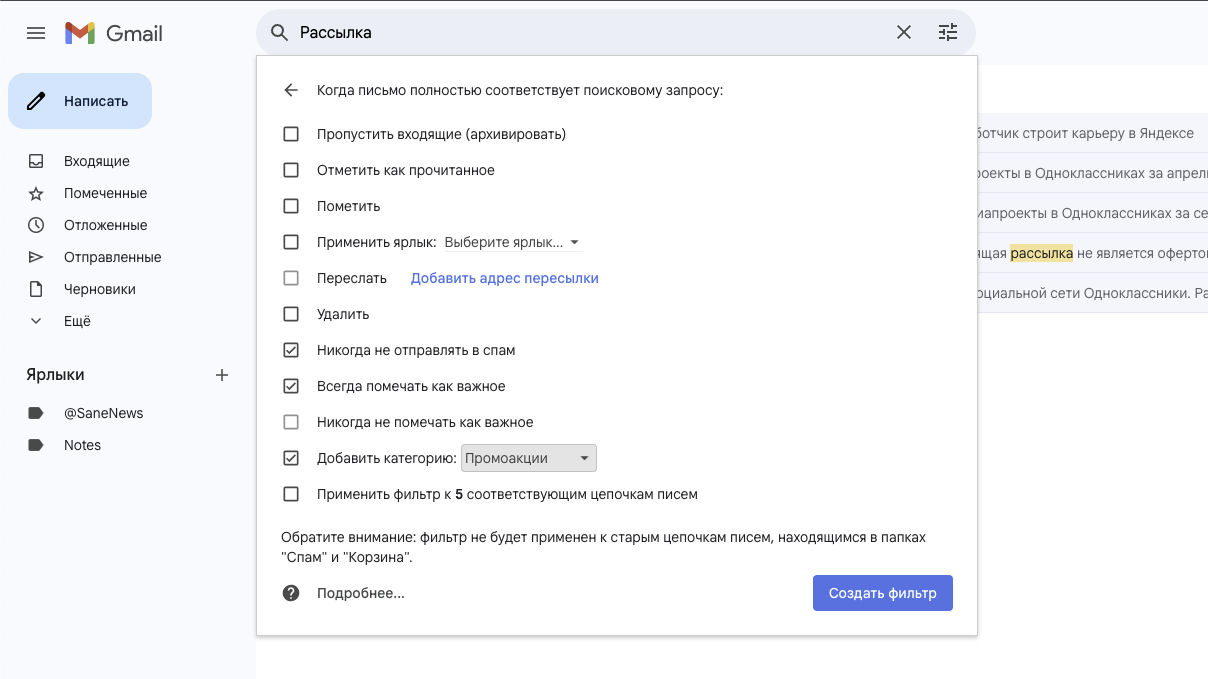Open the @SaneNews label
Image resolution: width=1208 pixels, height=679 pixels.
pyautogui.click(x=104, y=413)
